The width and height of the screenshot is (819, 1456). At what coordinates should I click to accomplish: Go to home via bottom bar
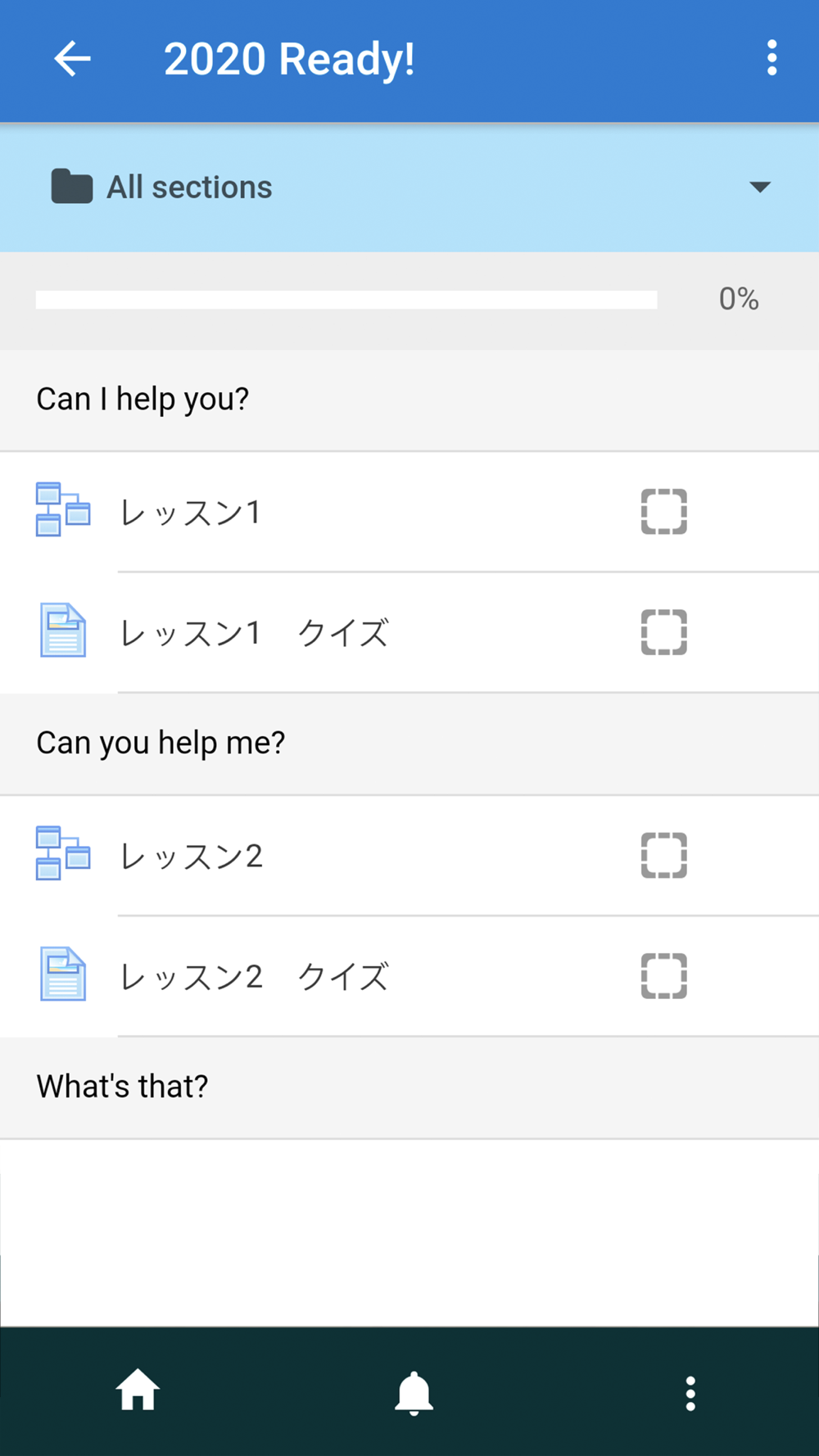pos(137,1390)
